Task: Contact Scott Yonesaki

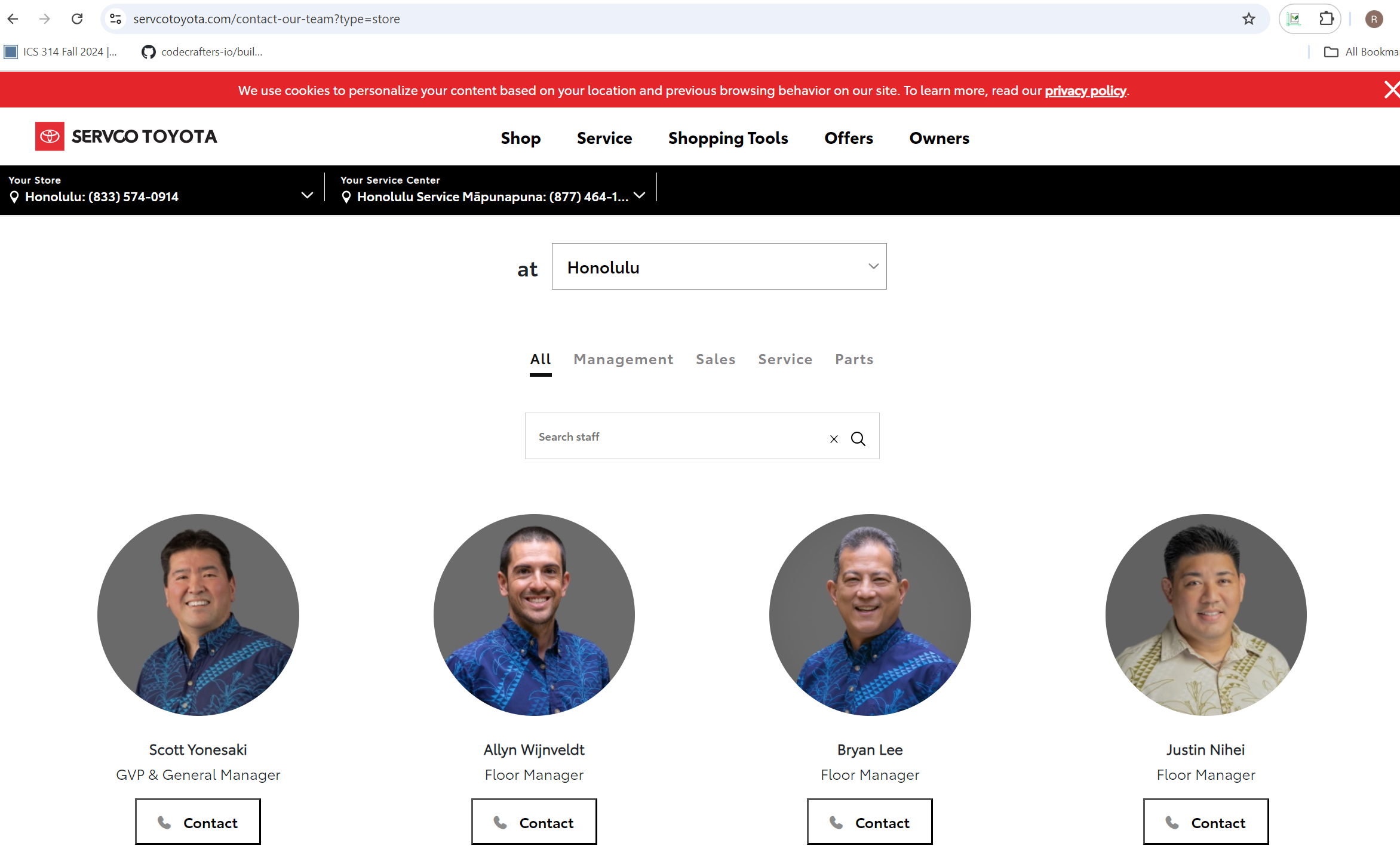Action: [x=198, y=822]
